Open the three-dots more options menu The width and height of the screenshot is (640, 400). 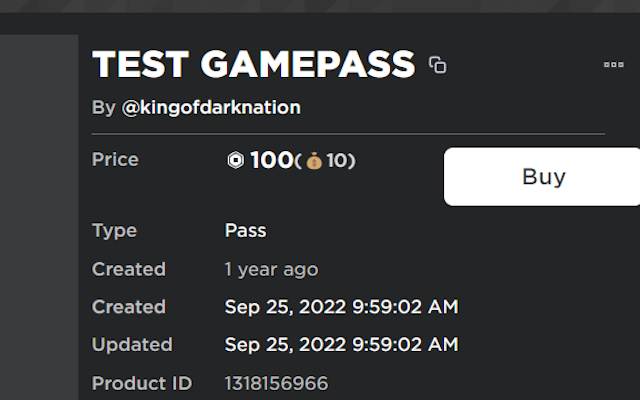(613, 65)
